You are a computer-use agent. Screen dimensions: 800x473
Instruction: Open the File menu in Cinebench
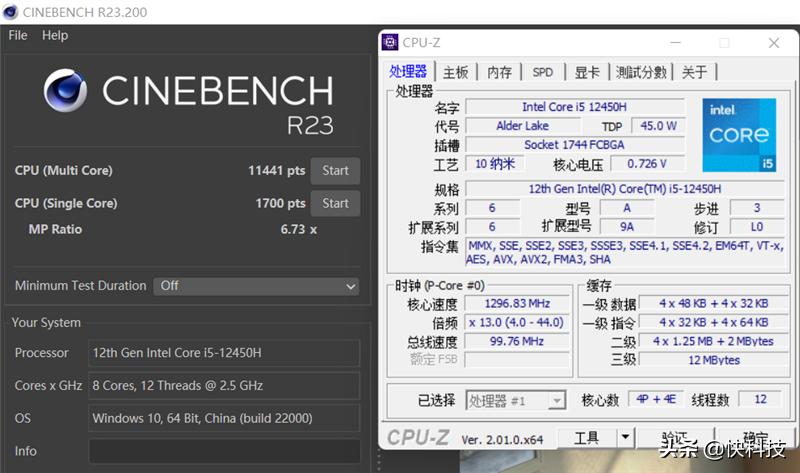[x=18, y=35]
